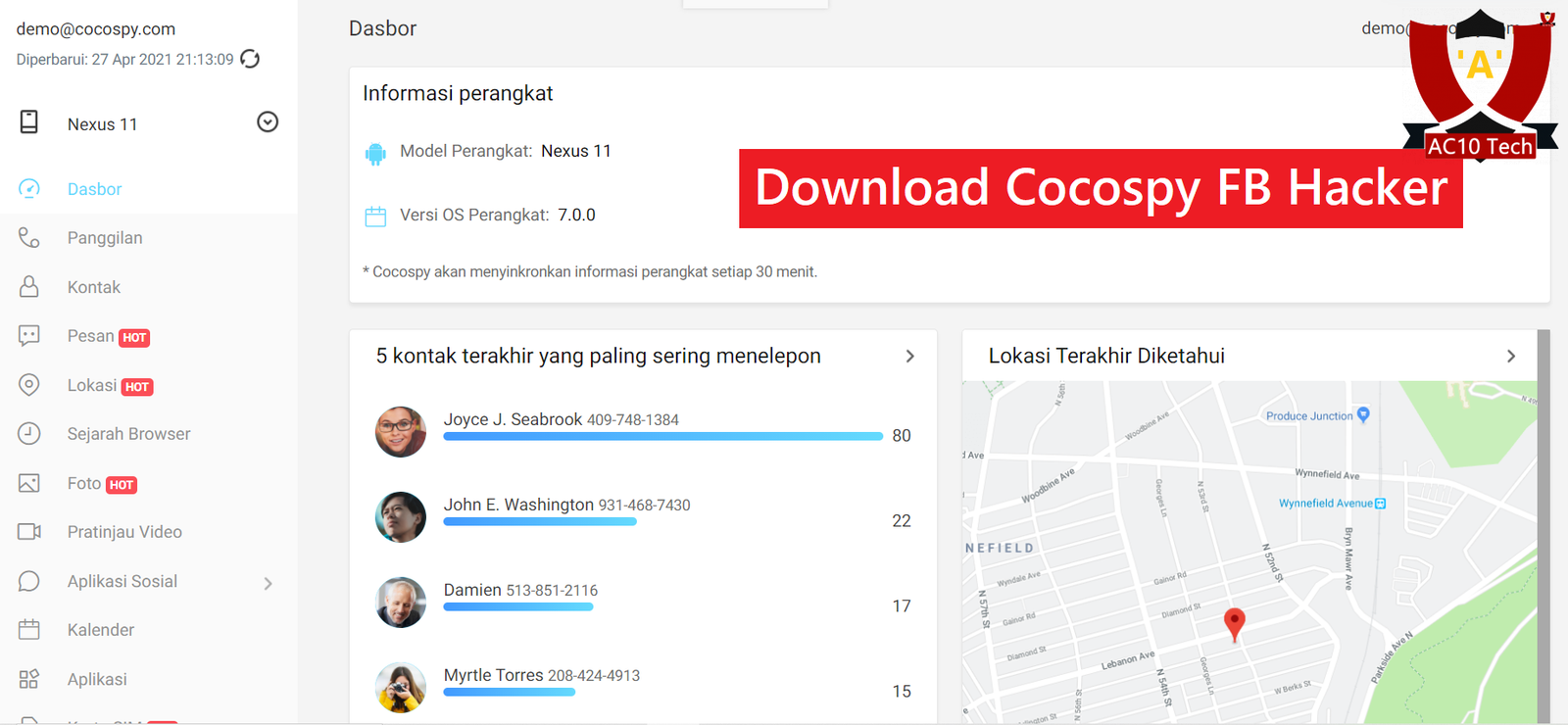The image size is (1568, 725).
Task: Click the Aplikasi Sosial speech bubble icon
Action: 29,581
